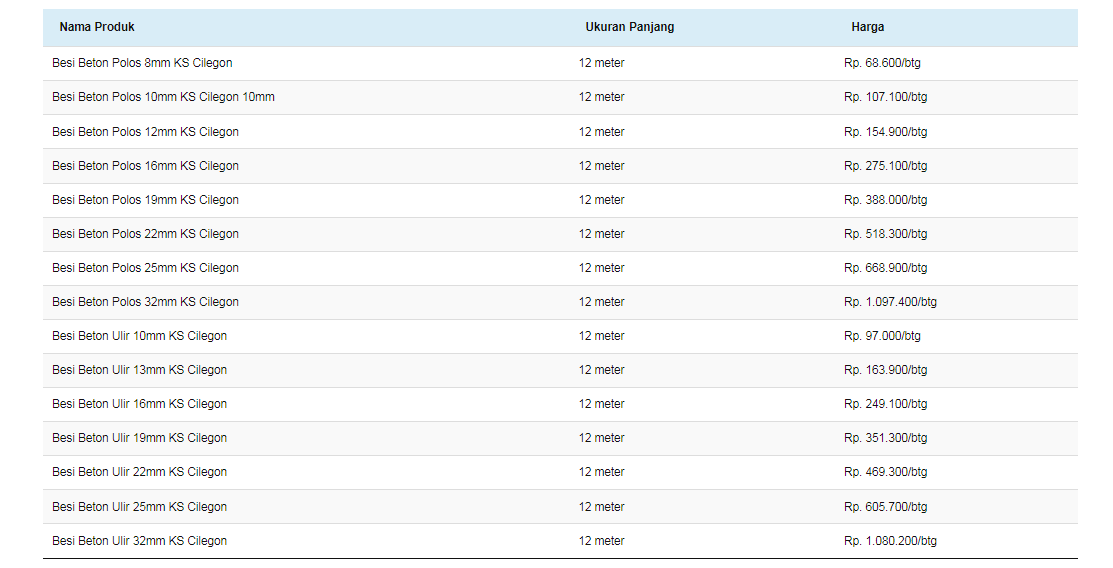This screenshot has height=568, width=1113.
Task: Click price Rp. 388.000/btg
Action: (886, 200)
